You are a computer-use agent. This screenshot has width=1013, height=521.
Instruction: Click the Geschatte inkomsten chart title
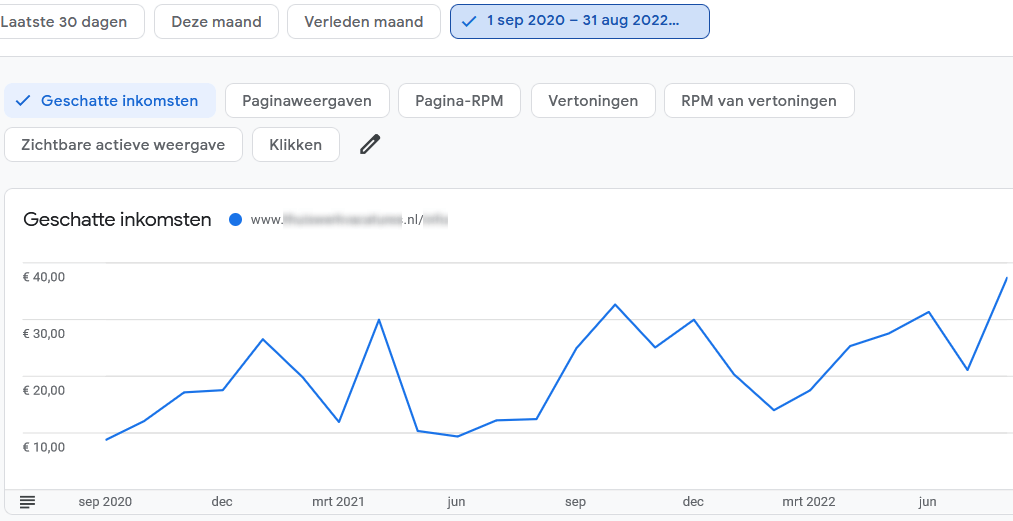[x=117, y=220]
